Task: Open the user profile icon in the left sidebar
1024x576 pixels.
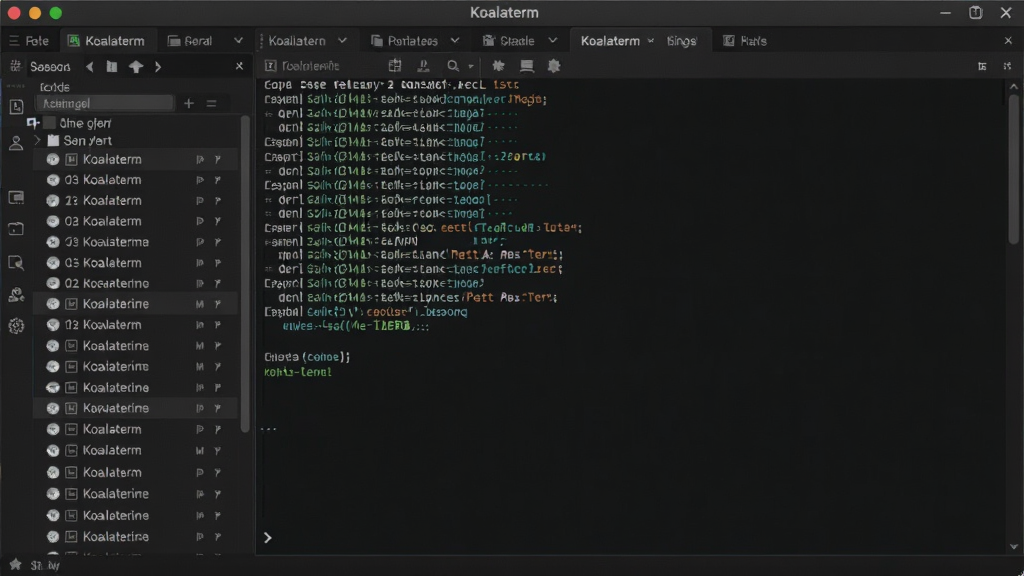Action: pos(16,143)
